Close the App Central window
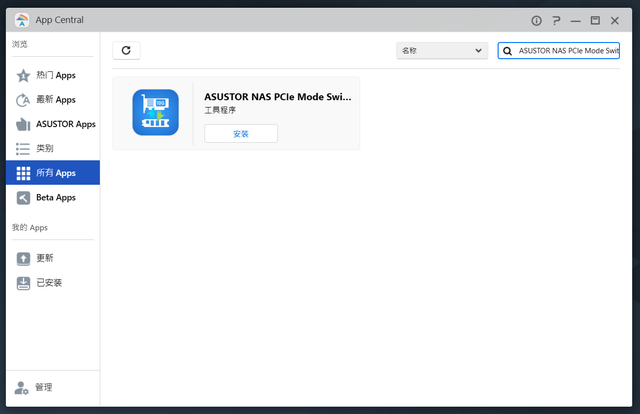 (x=615, y=20)
